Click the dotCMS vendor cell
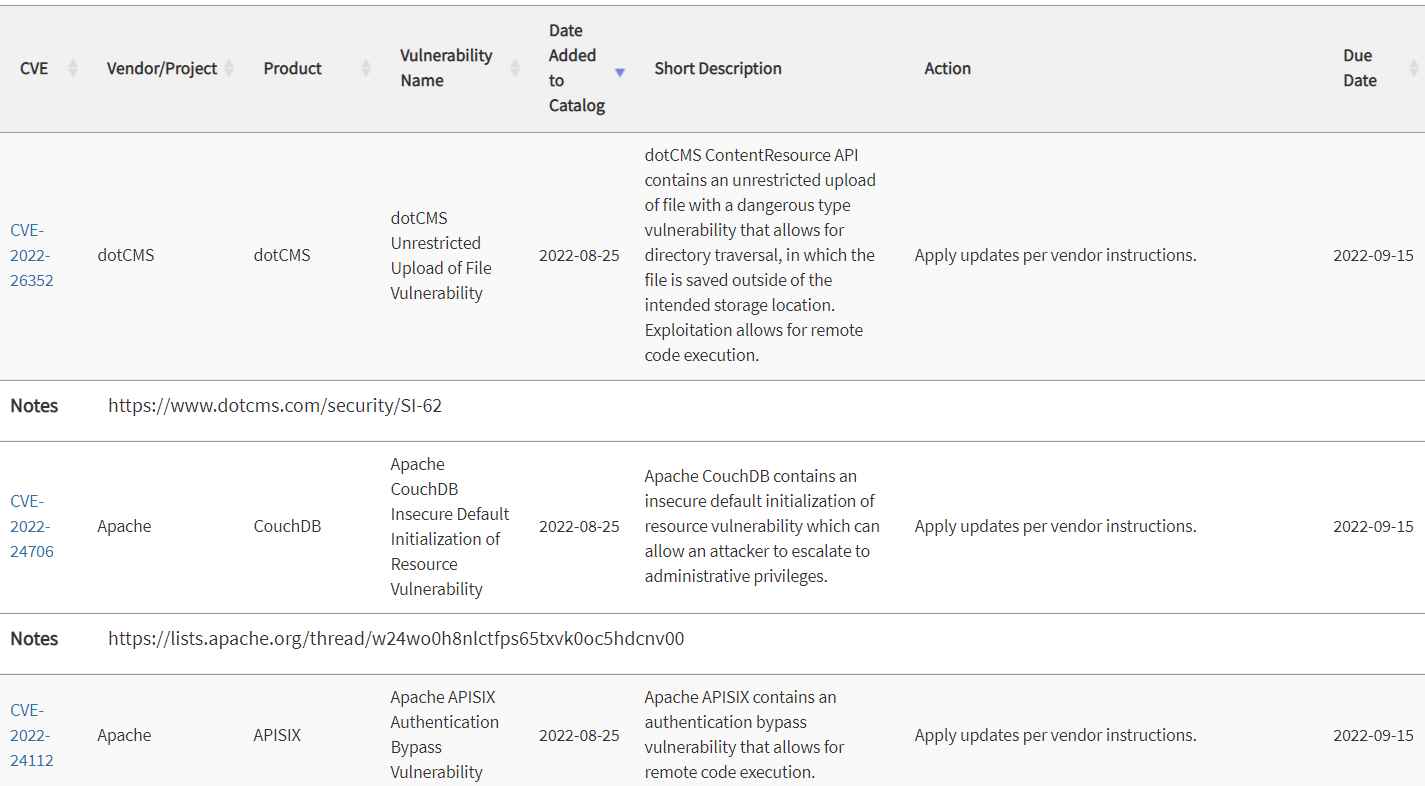The height and width of the screenshot is (786, 1425). point(126,255)
